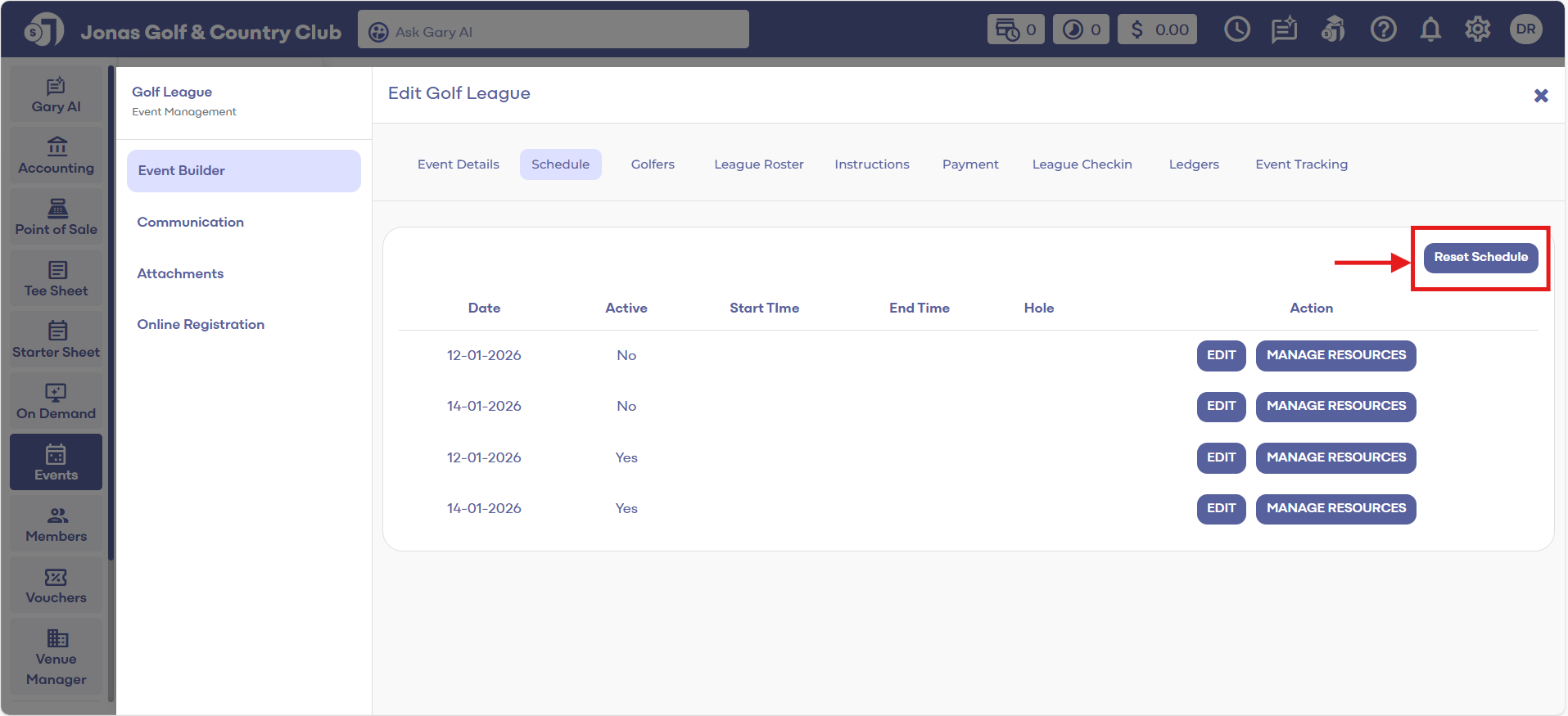Click the Reset Schedule button
The image size is (1568, 716).
(x=1480, y=257)
